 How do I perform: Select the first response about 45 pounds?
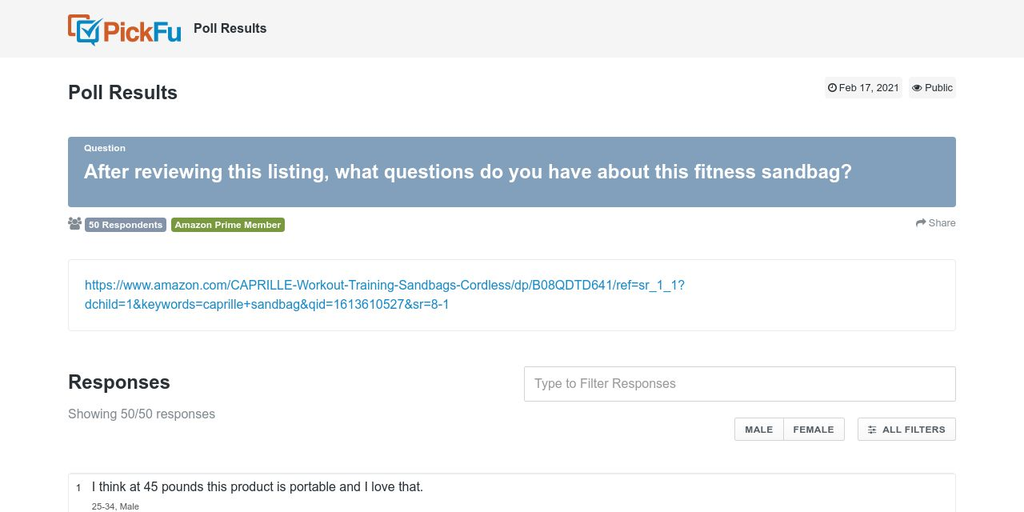512,493
